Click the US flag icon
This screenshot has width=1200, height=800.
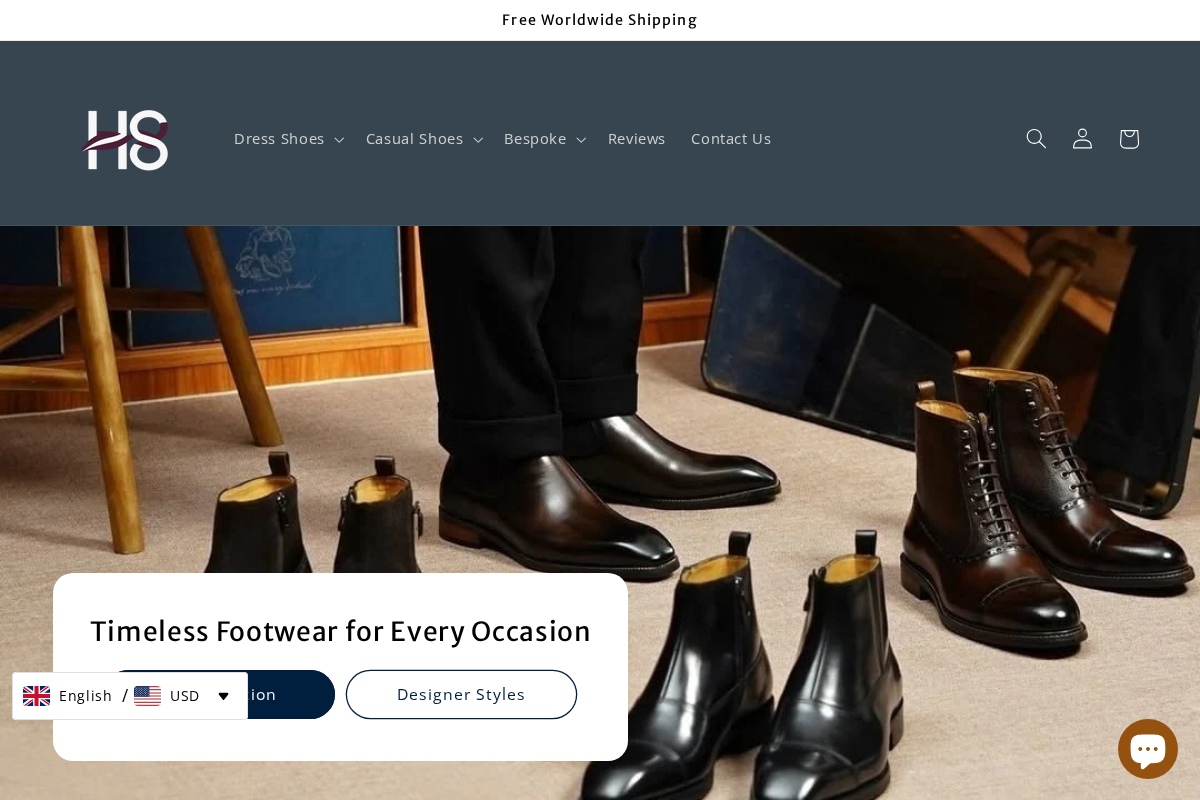click(x=147, y=695)
